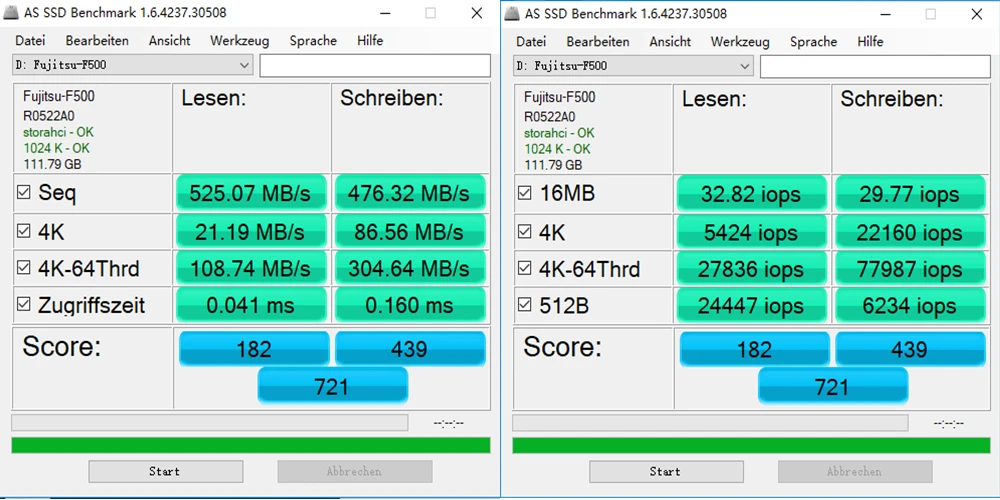
Task: Click 16MB write result 29.77 iops
Action: pos(909,193)
